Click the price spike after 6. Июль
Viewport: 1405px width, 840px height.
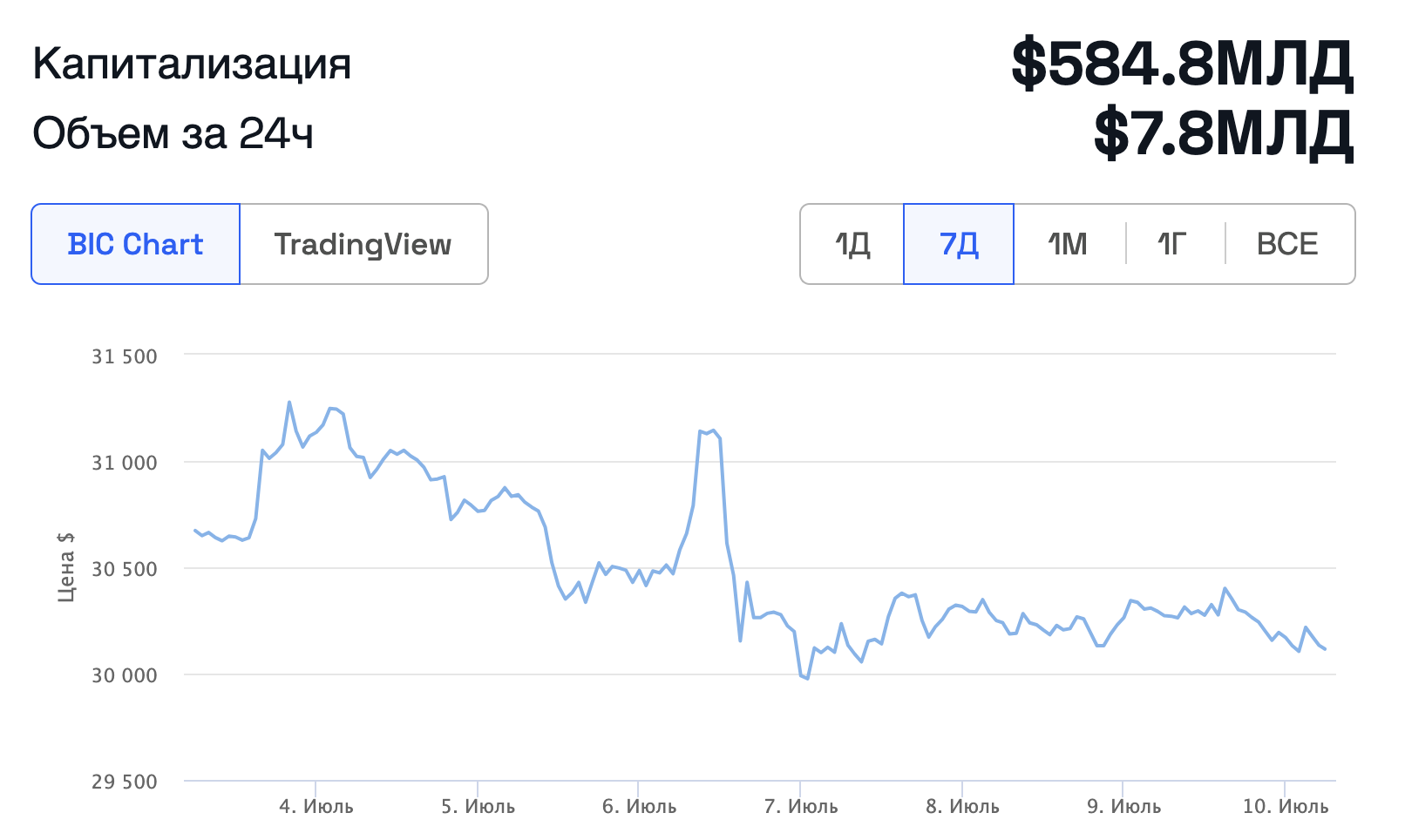tap(713, 430)
